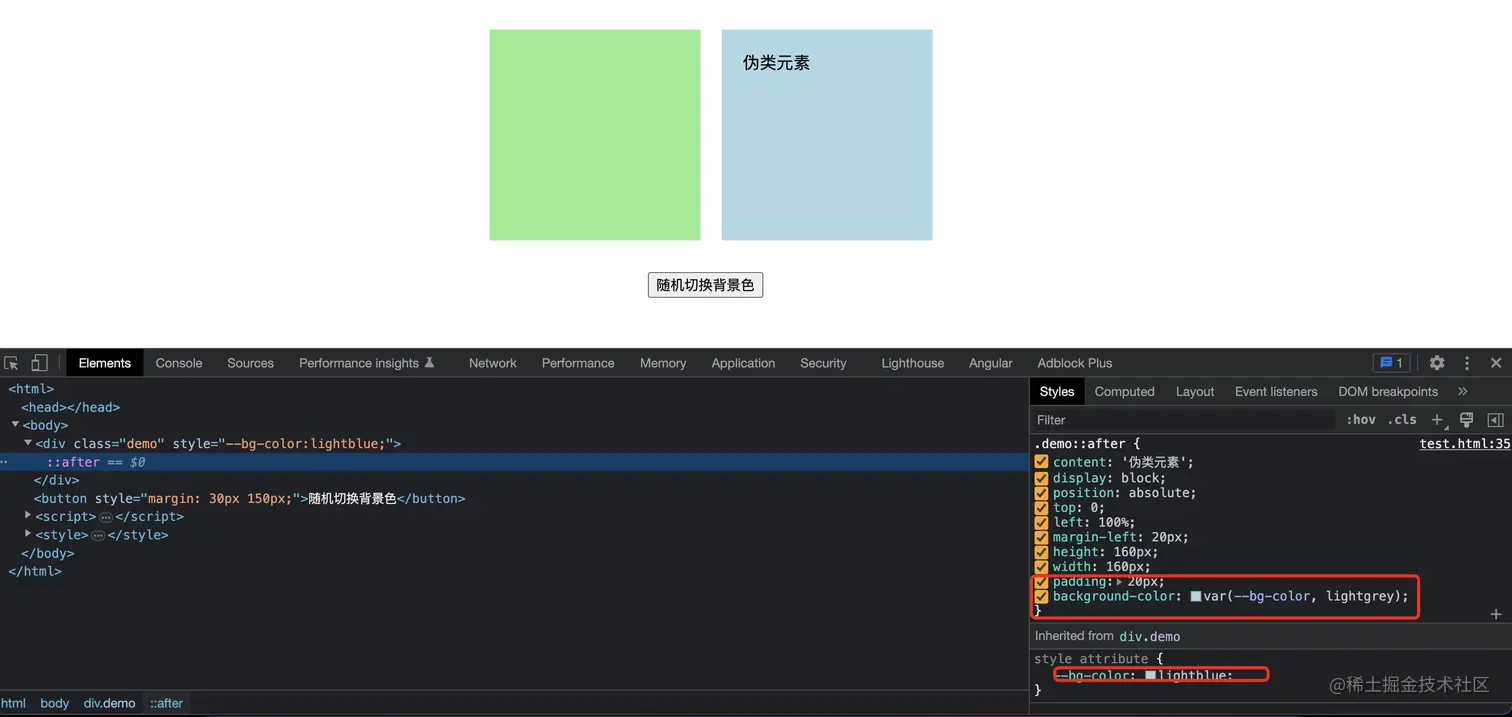The width and height of the screenshot is (1512, 717).
Task: Toggle the computed styles sidebar icon
Action: click(x=1496, y=420)
